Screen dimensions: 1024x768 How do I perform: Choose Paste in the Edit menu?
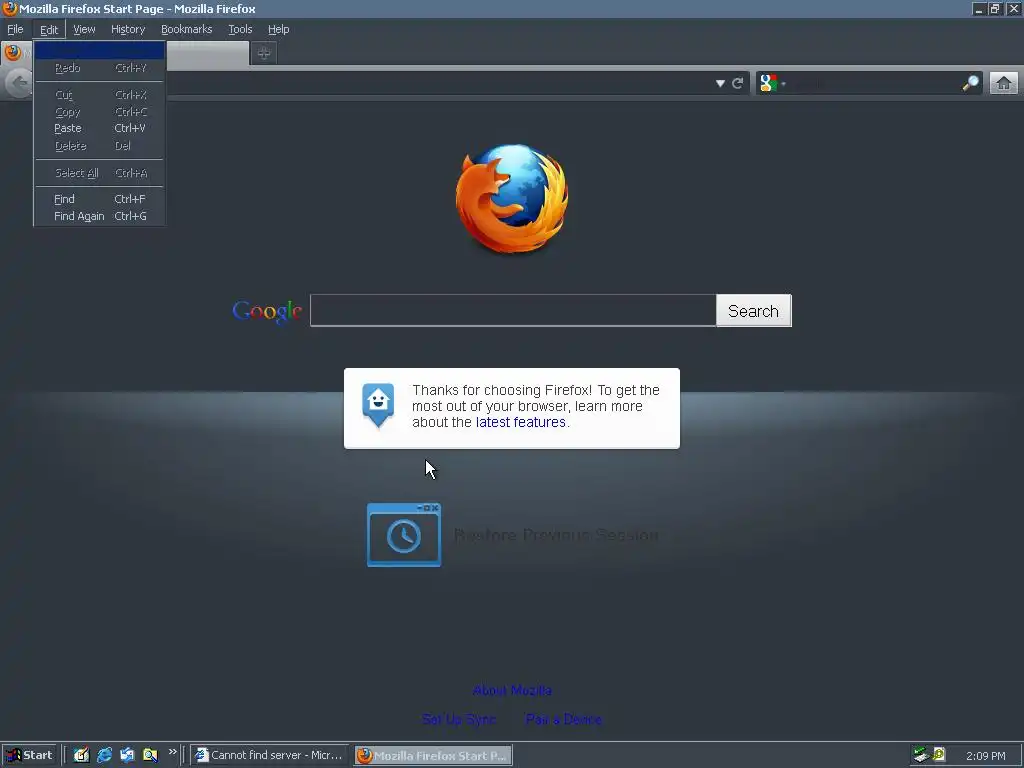99,129
